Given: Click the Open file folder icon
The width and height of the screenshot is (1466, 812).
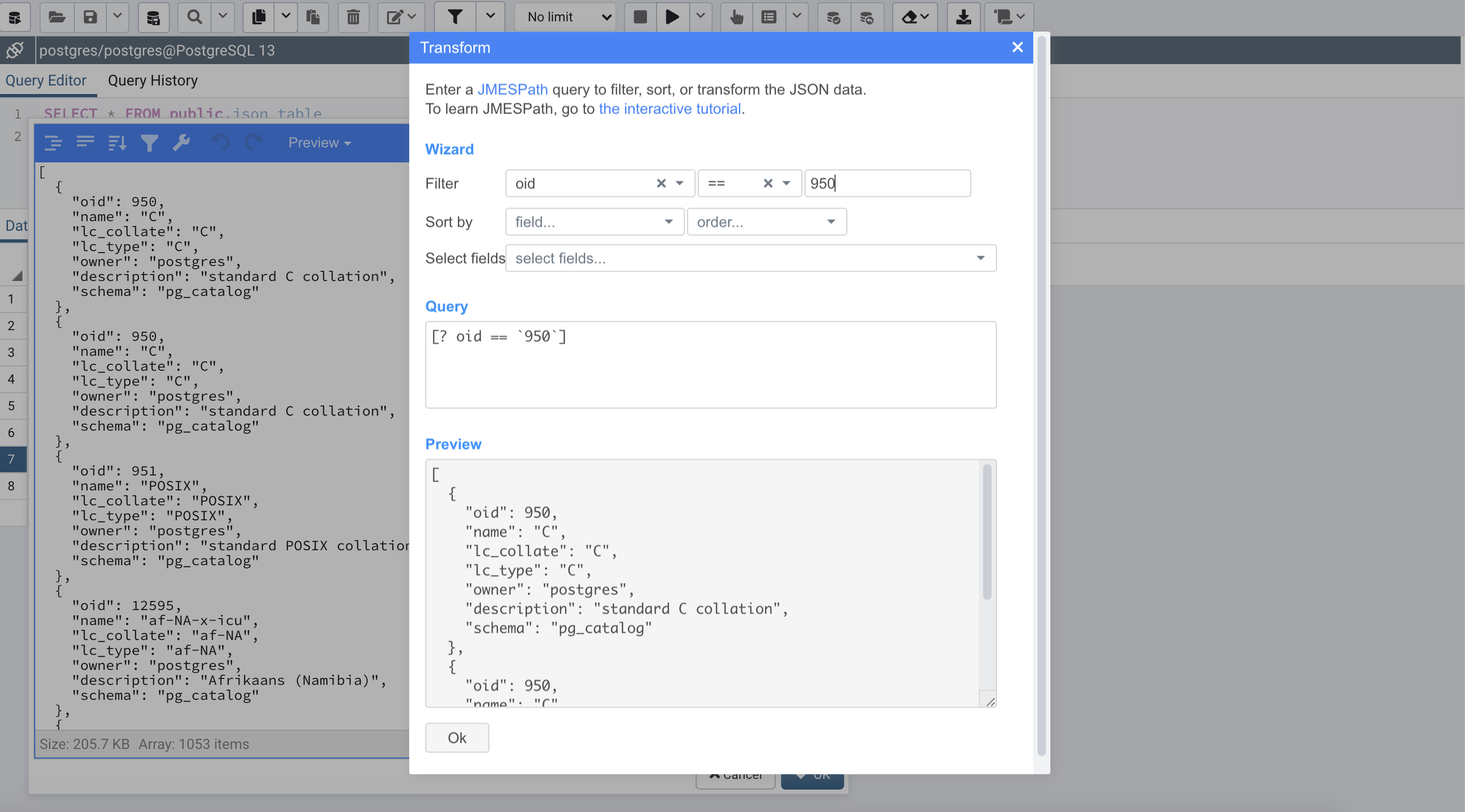Looking at the screenshot, I should pos(56,17).
